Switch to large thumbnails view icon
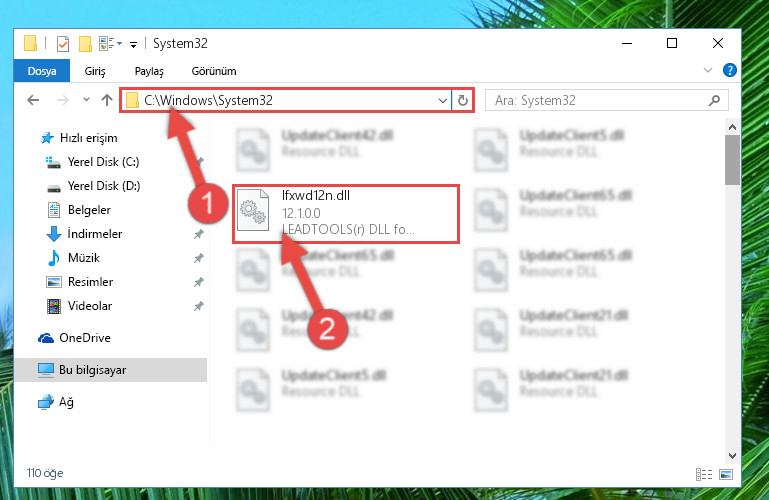 (x=726, y=474)
